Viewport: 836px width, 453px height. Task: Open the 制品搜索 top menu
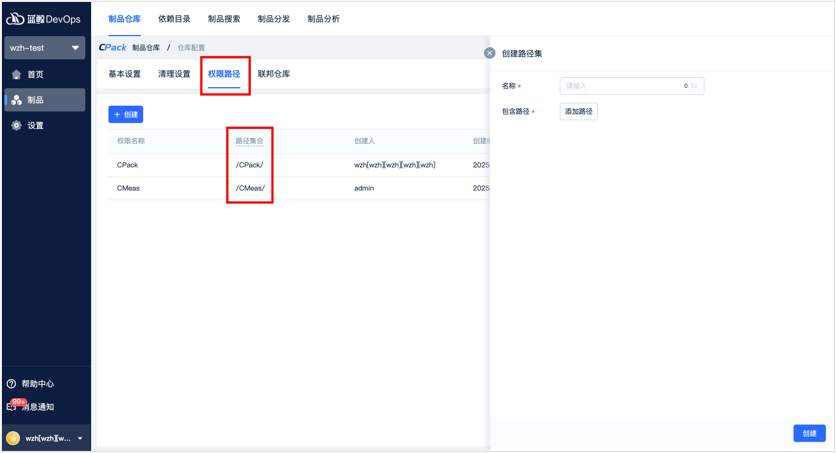tap(224, 19)
